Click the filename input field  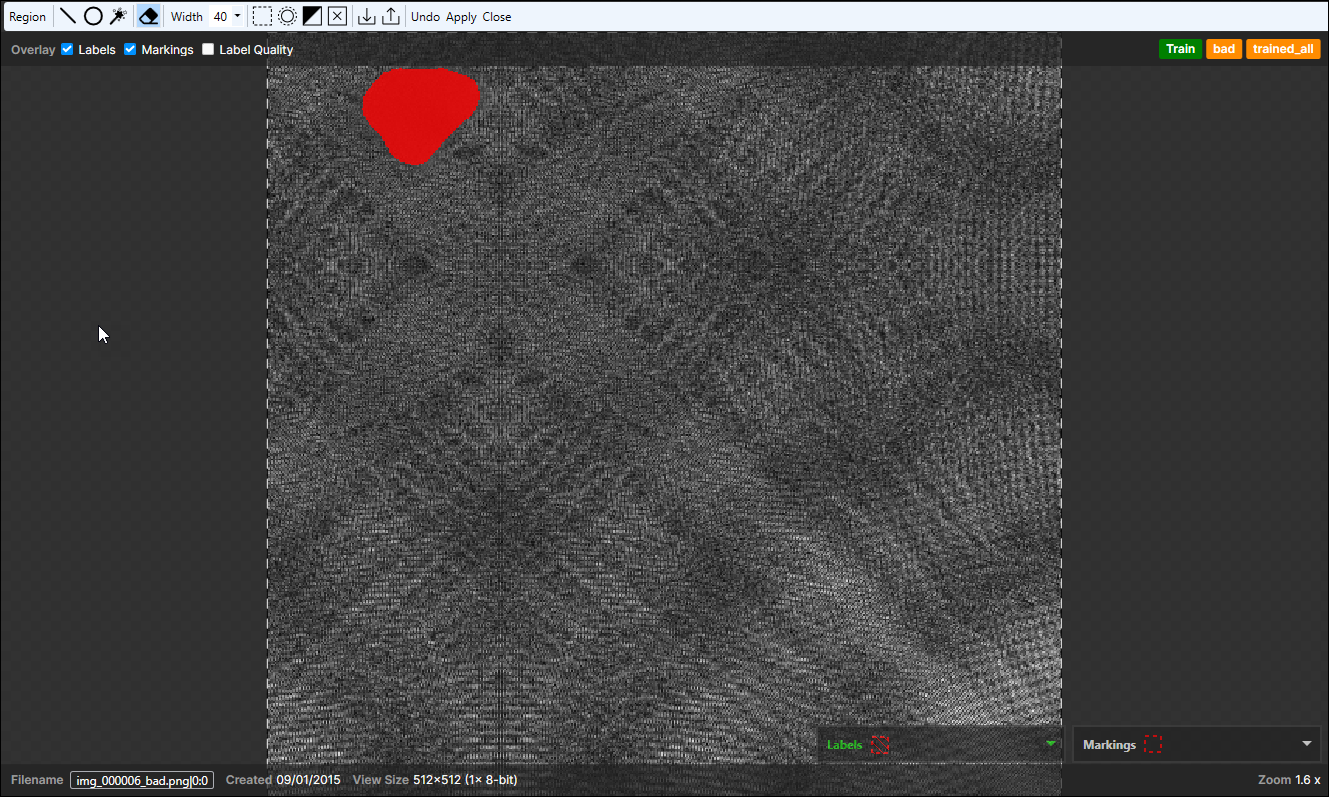tap(142, 780)
